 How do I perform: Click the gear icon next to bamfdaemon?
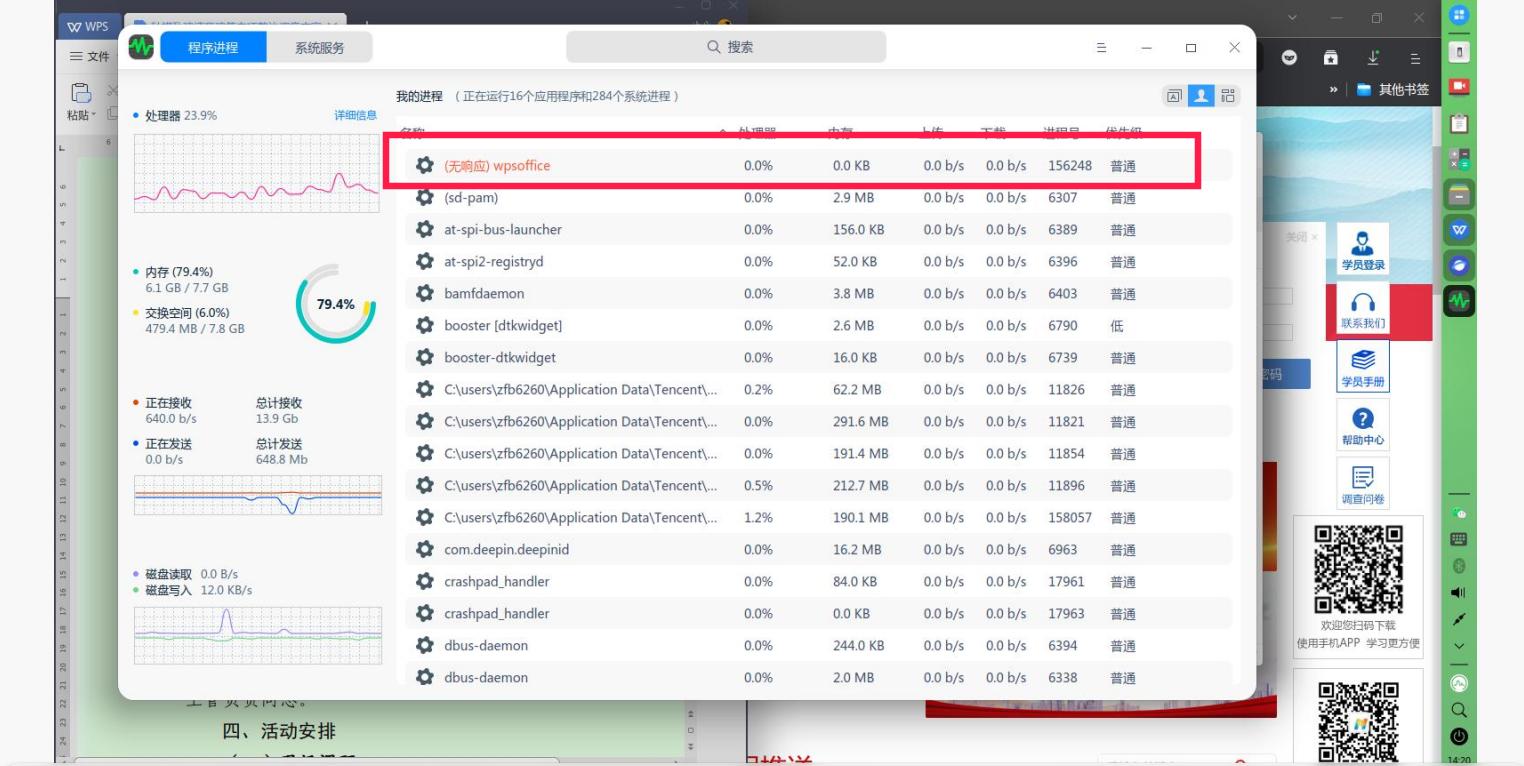(x=424, y=294)
